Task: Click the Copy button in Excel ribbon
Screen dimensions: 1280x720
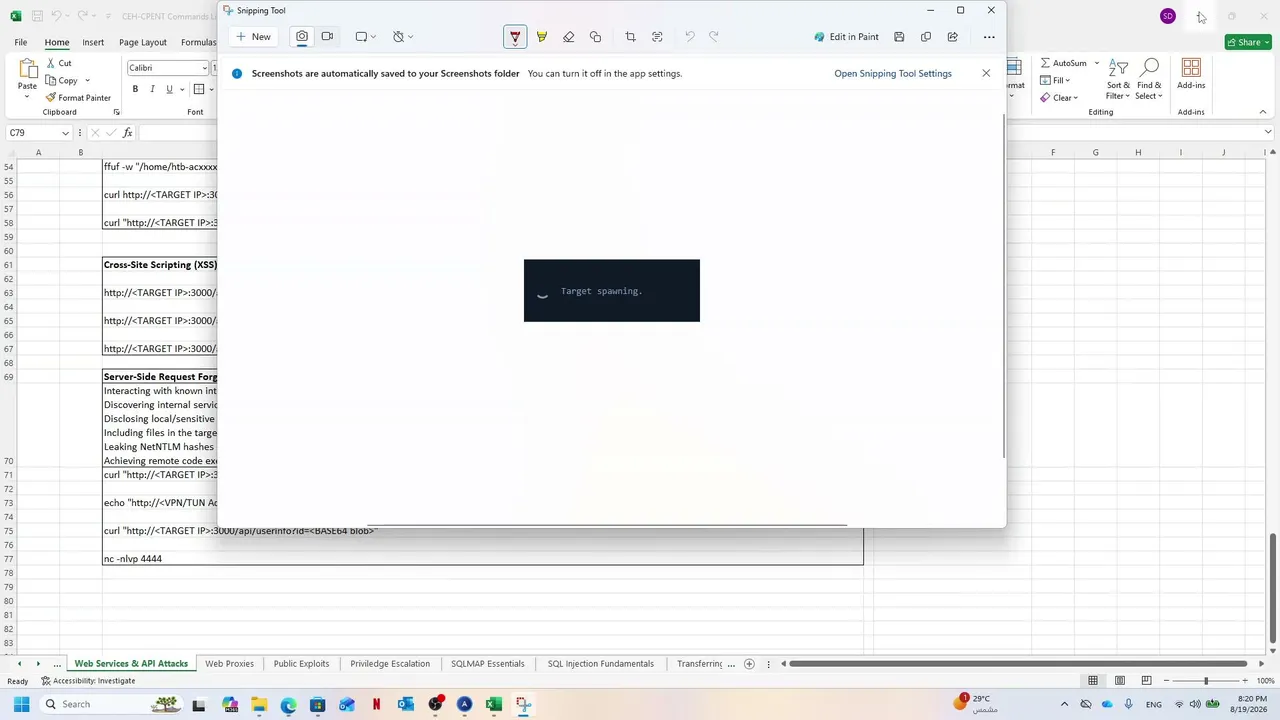Action: pyautogui.click(x=62, y=80)
